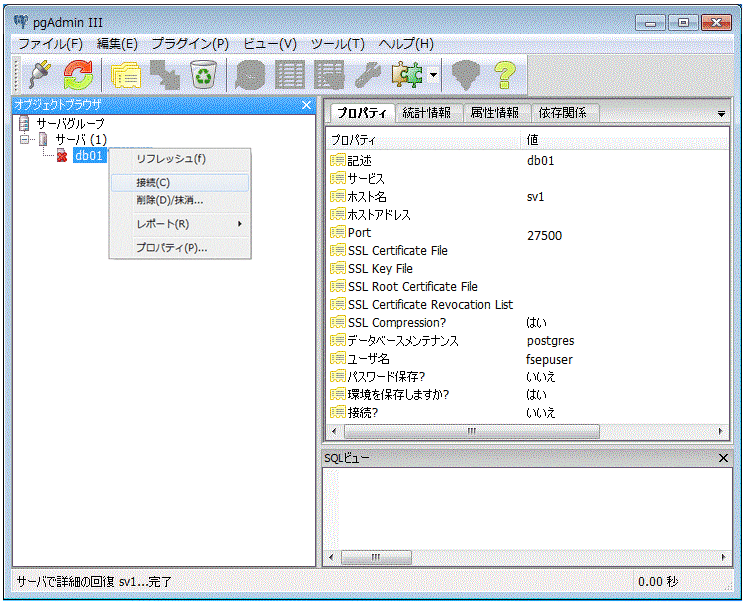
Task: Select the SSL Compression? row
Action: [528, 323]
